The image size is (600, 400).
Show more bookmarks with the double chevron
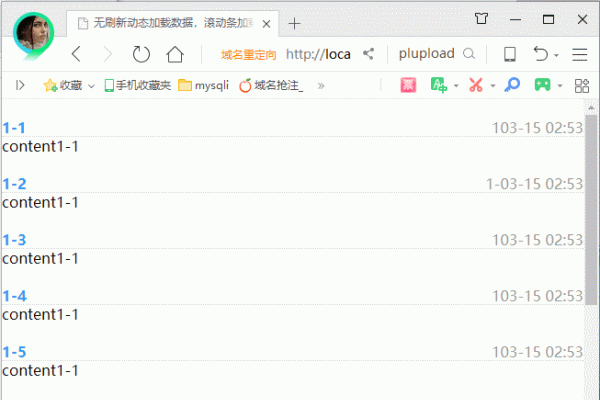coord(321,86)
